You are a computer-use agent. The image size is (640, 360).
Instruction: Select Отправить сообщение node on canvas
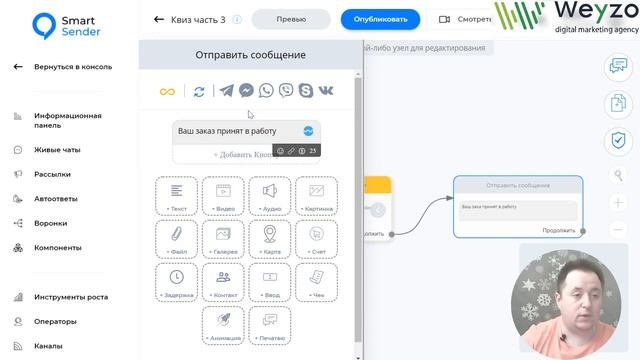[x=518, y=207]
